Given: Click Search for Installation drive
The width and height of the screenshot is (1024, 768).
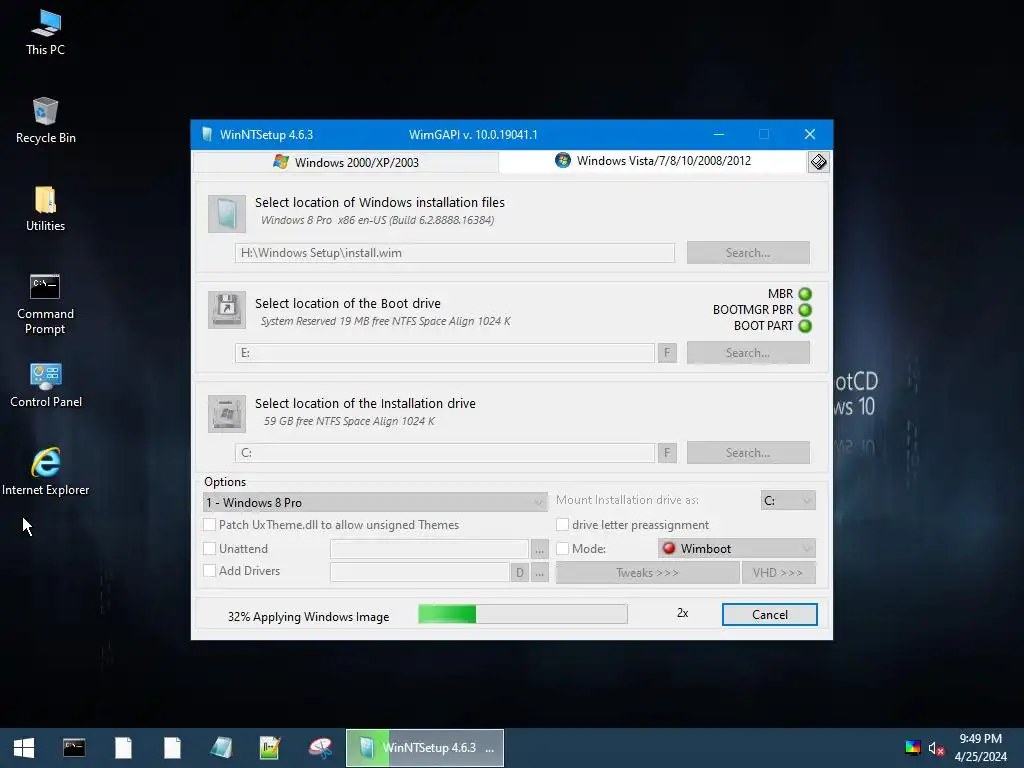Looking at the screenshot, I should click(x=748, y=453).
